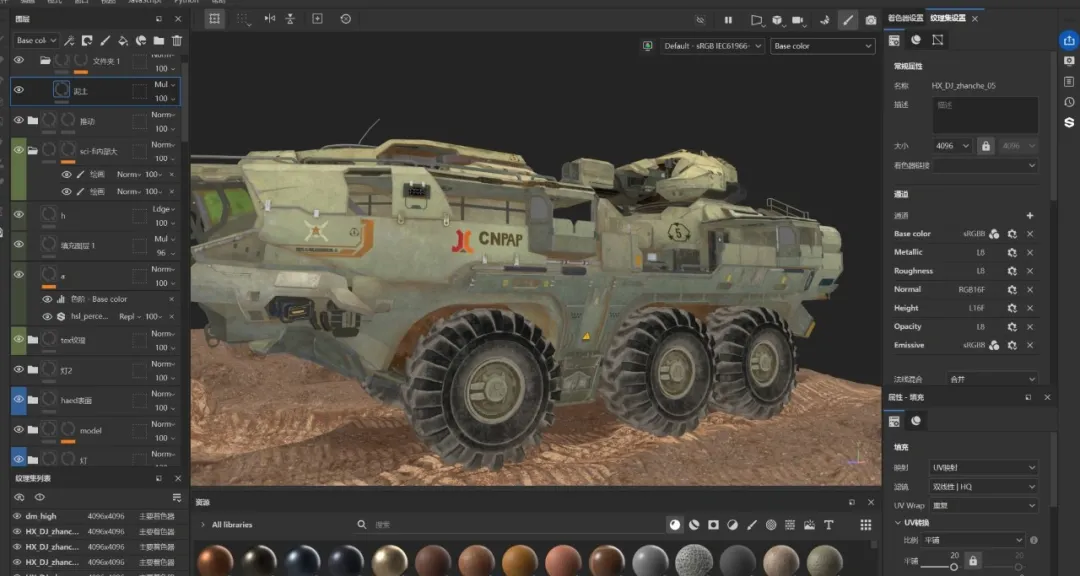Open the UV projection mapping dropdown
This screenshot has width=1080, height=576.
point(984,468)
